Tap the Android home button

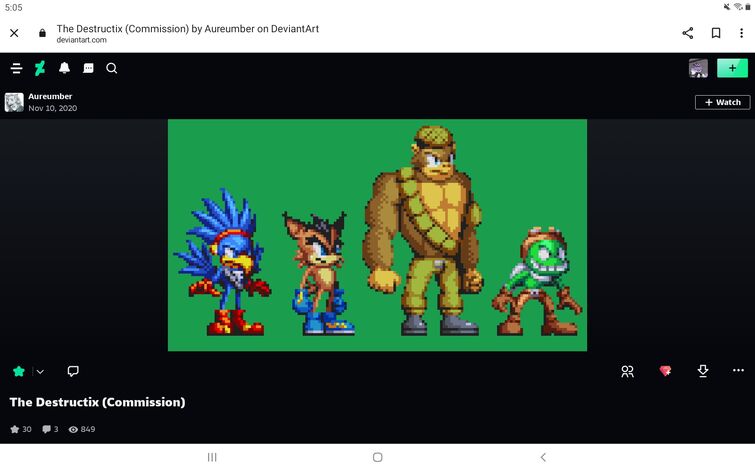(x=378, y=457)
